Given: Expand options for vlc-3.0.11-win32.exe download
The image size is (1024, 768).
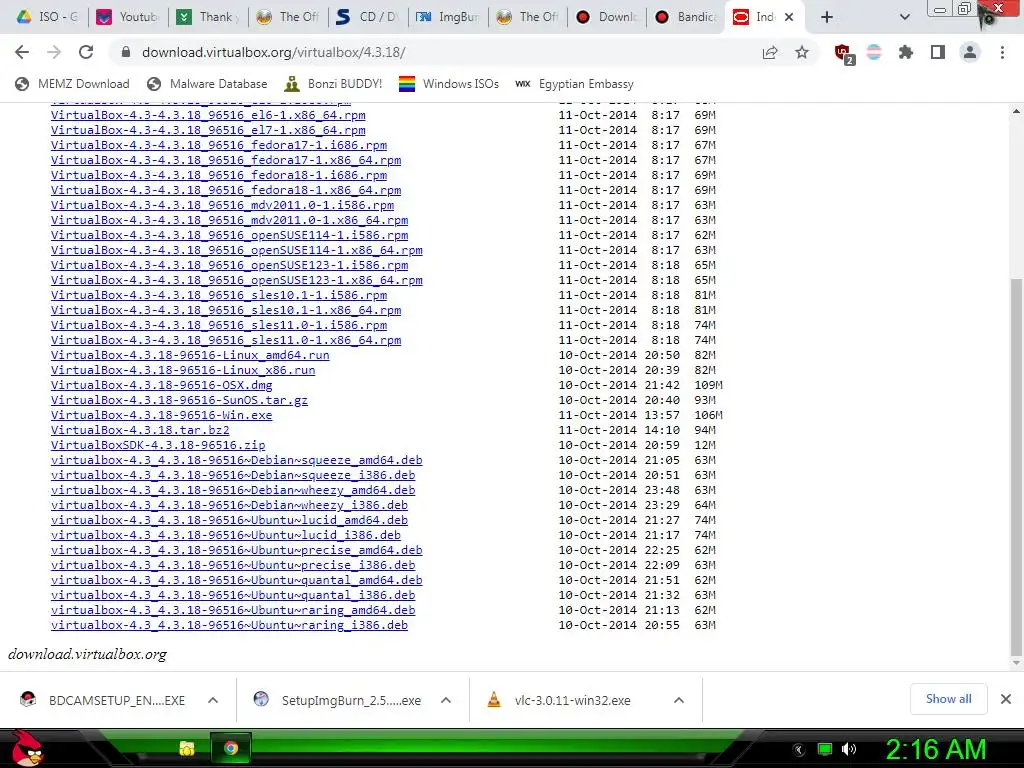Looking at the screenshot, I should coord(679,701).
